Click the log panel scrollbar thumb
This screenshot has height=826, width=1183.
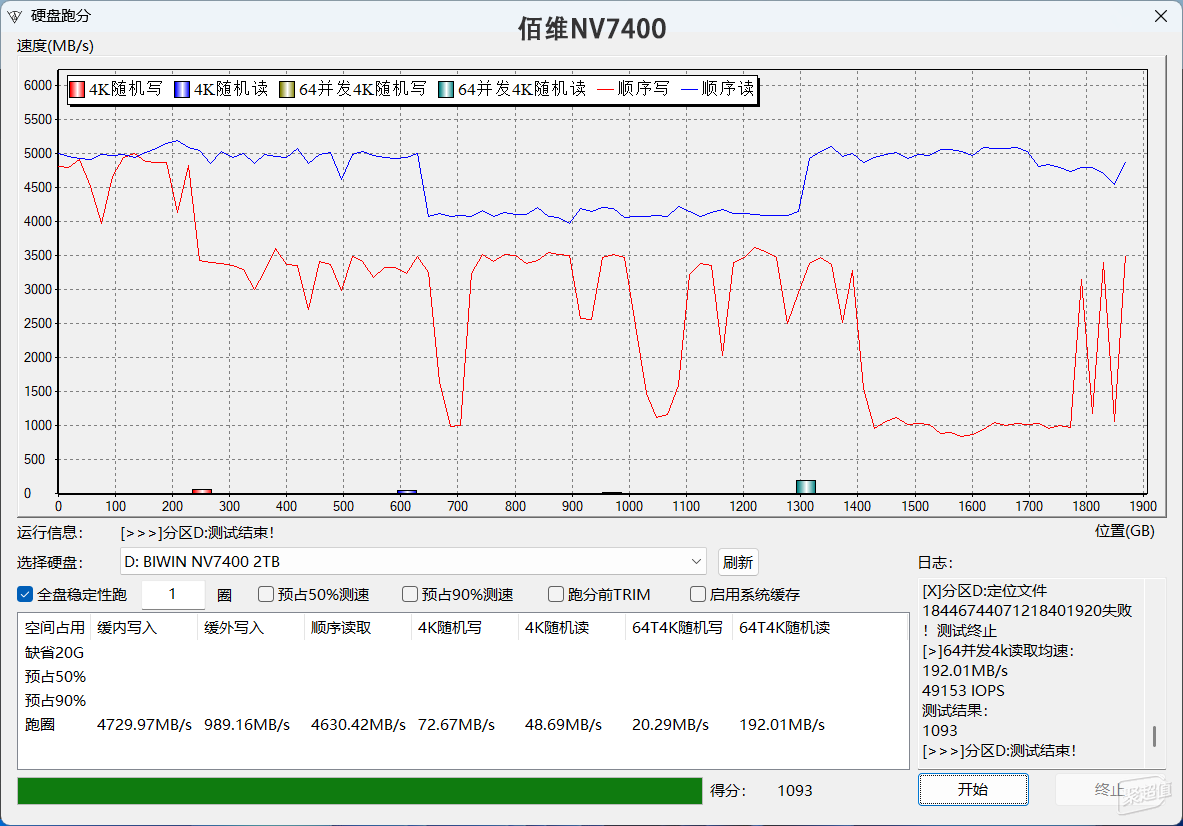[1154, 736]
